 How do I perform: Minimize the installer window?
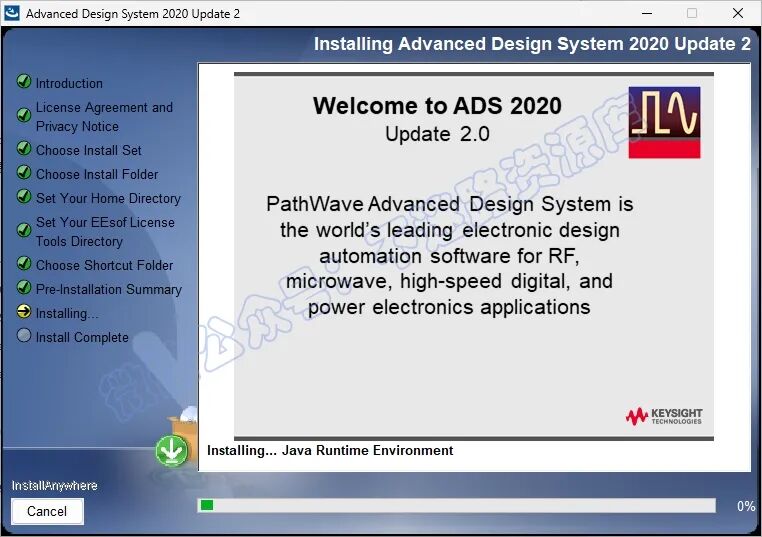[647, 13]
